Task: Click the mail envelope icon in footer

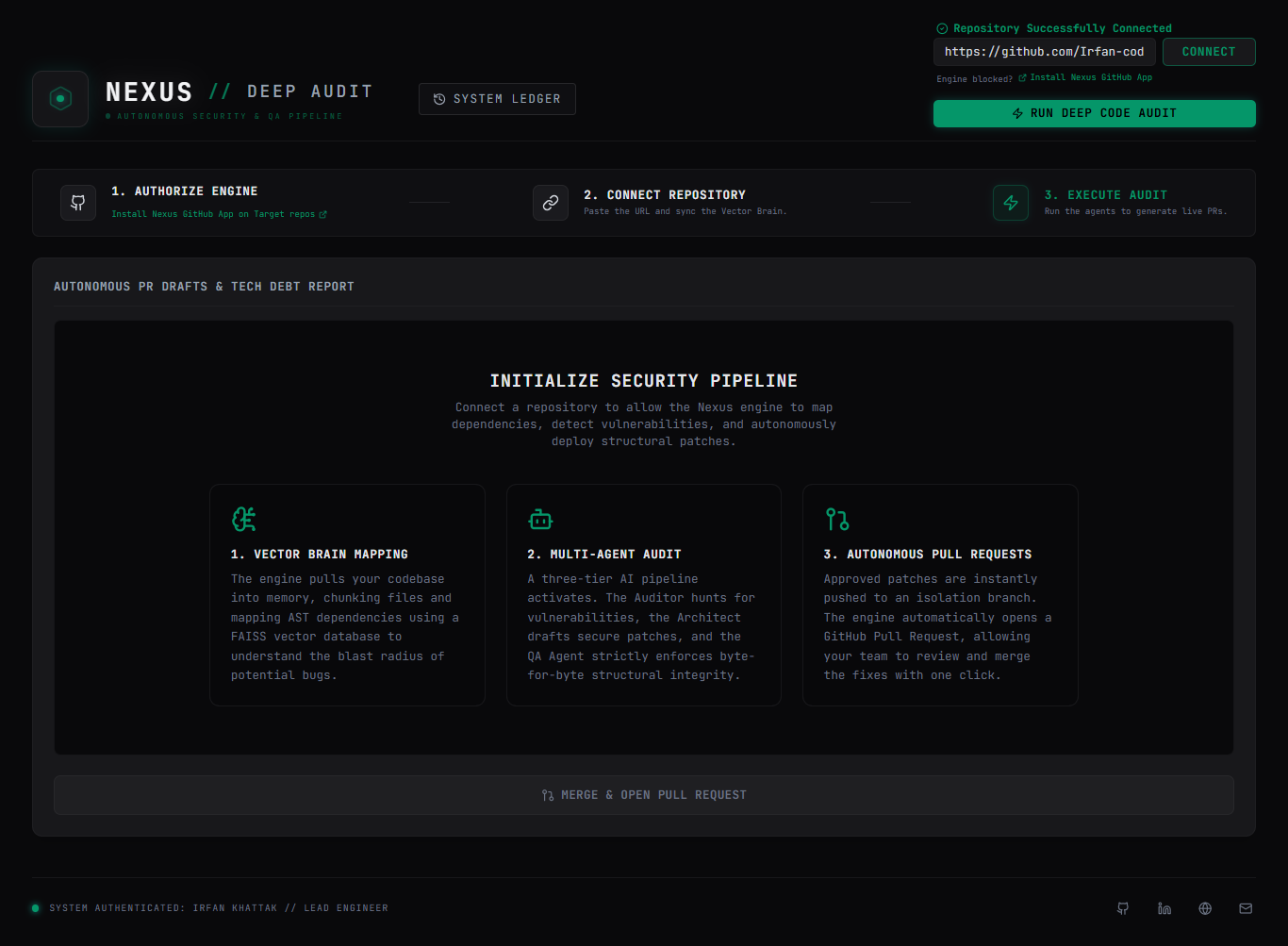Action: click(1246, 908)
